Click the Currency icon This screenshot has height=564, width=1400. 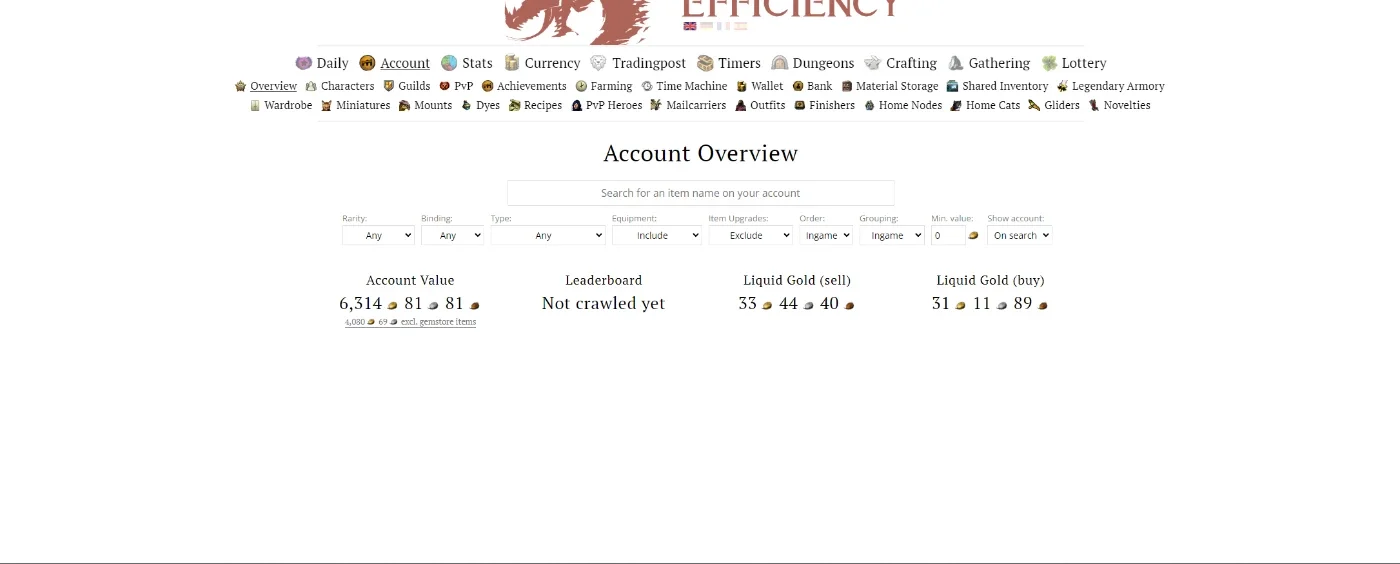512,63
